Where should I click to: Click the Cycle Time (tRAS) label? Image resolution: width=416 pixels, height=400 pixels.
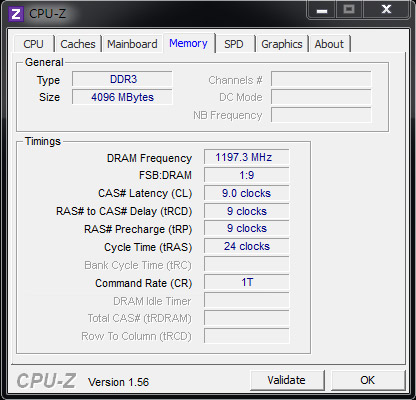[x=148, y=247]
